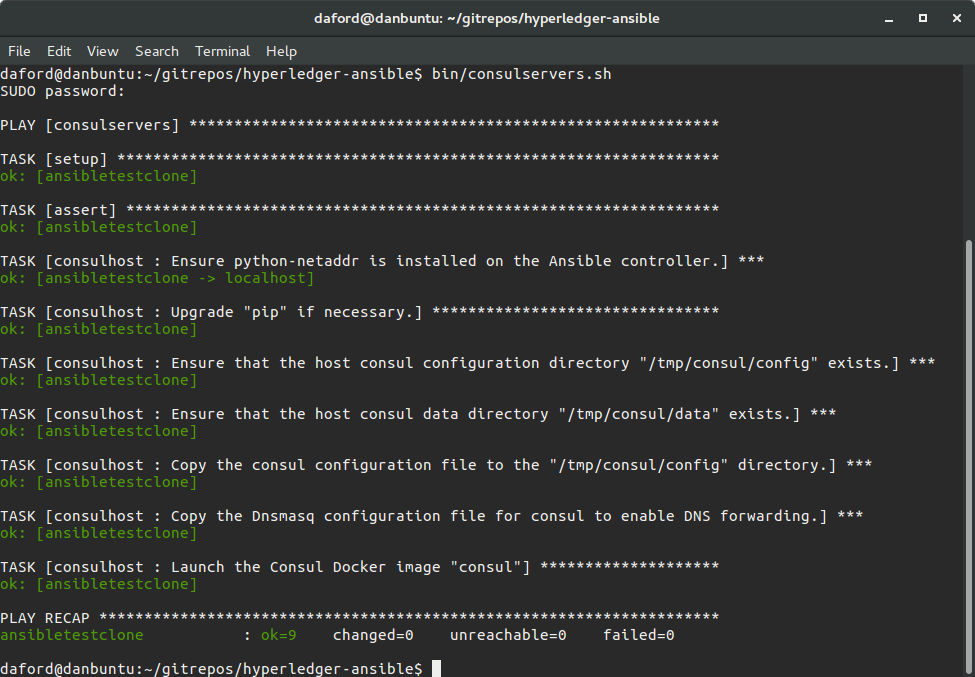The height and width of the screenshot is (677, 975).
Task: Click the 'ok=9' recap value
Action: point(279,635)
